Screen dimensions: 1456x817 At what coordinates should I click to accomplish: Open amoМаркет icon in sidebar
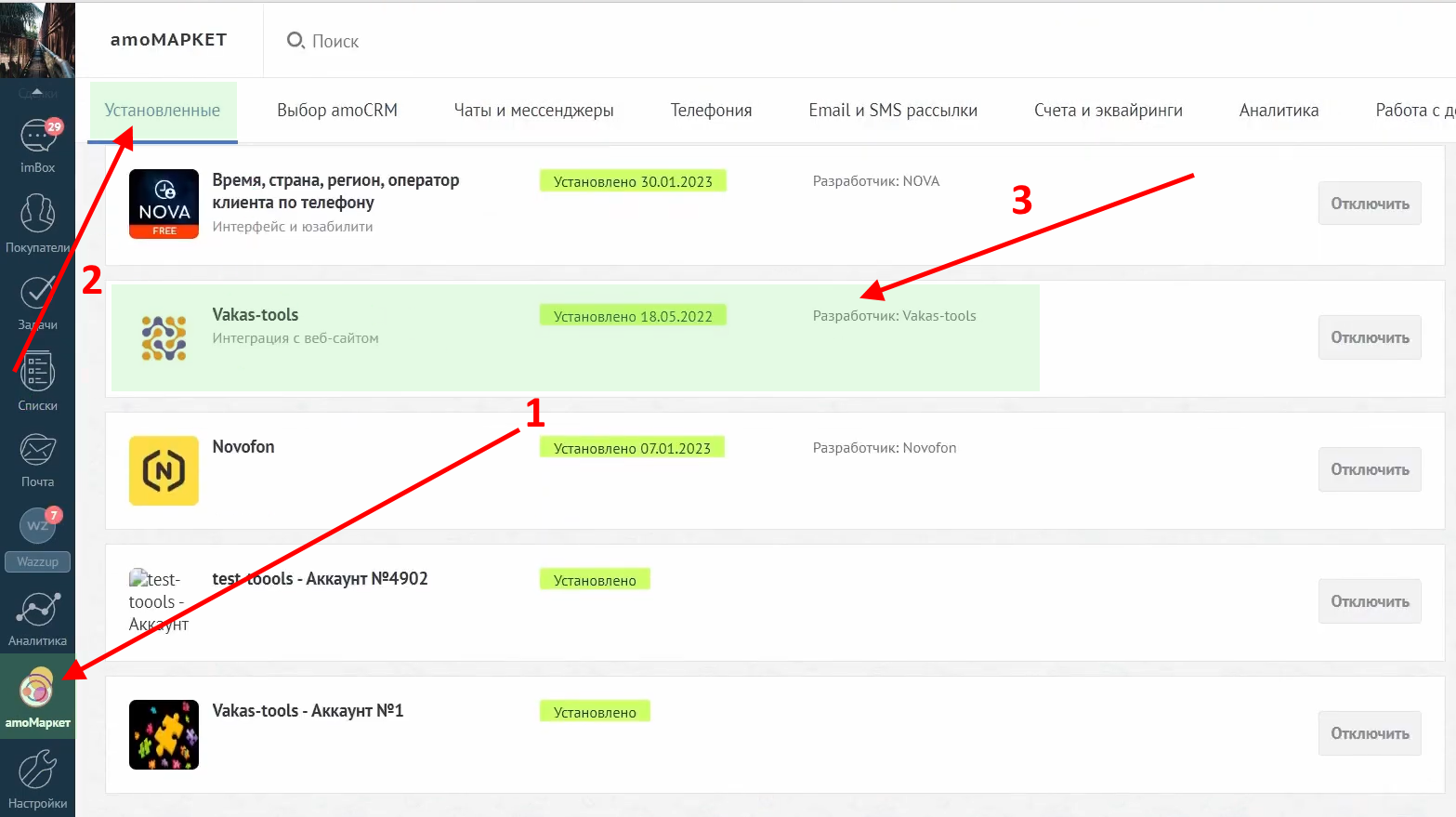(37, 690)
